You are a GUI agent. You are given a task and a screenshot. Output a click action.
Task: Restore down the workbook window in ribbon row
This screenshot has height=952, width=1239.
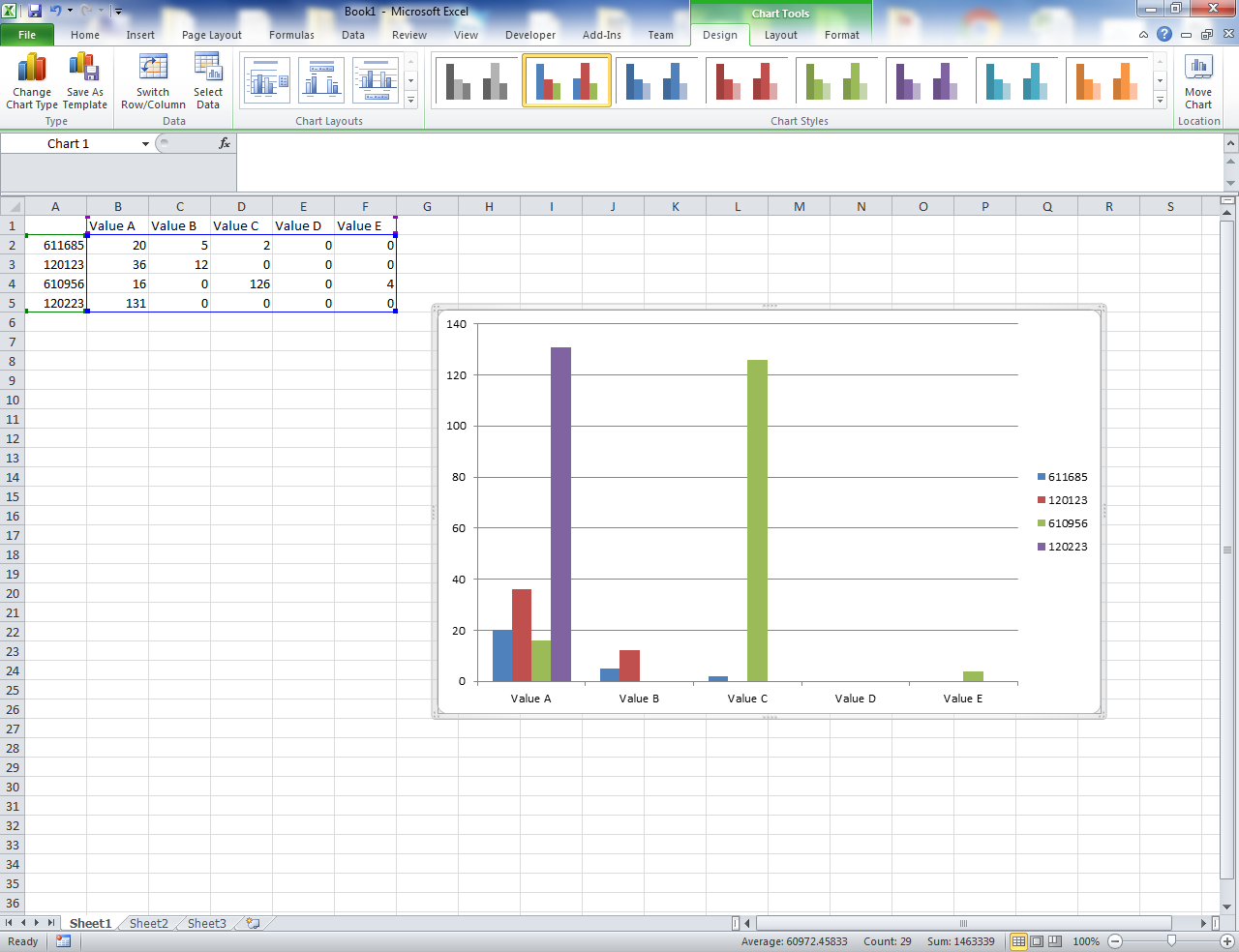(1206, 35)
